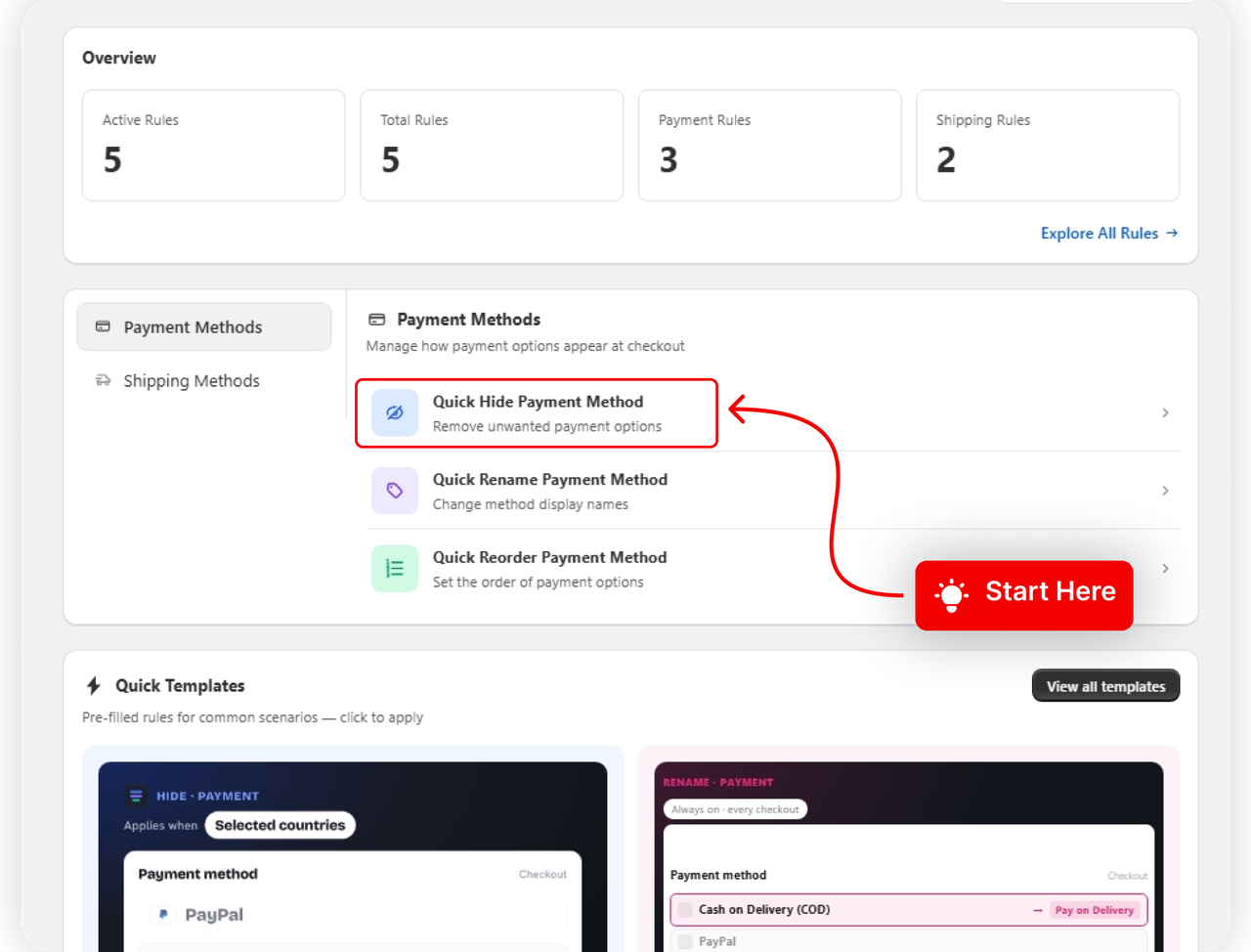Open the Active Rules card

pos(214,146)
